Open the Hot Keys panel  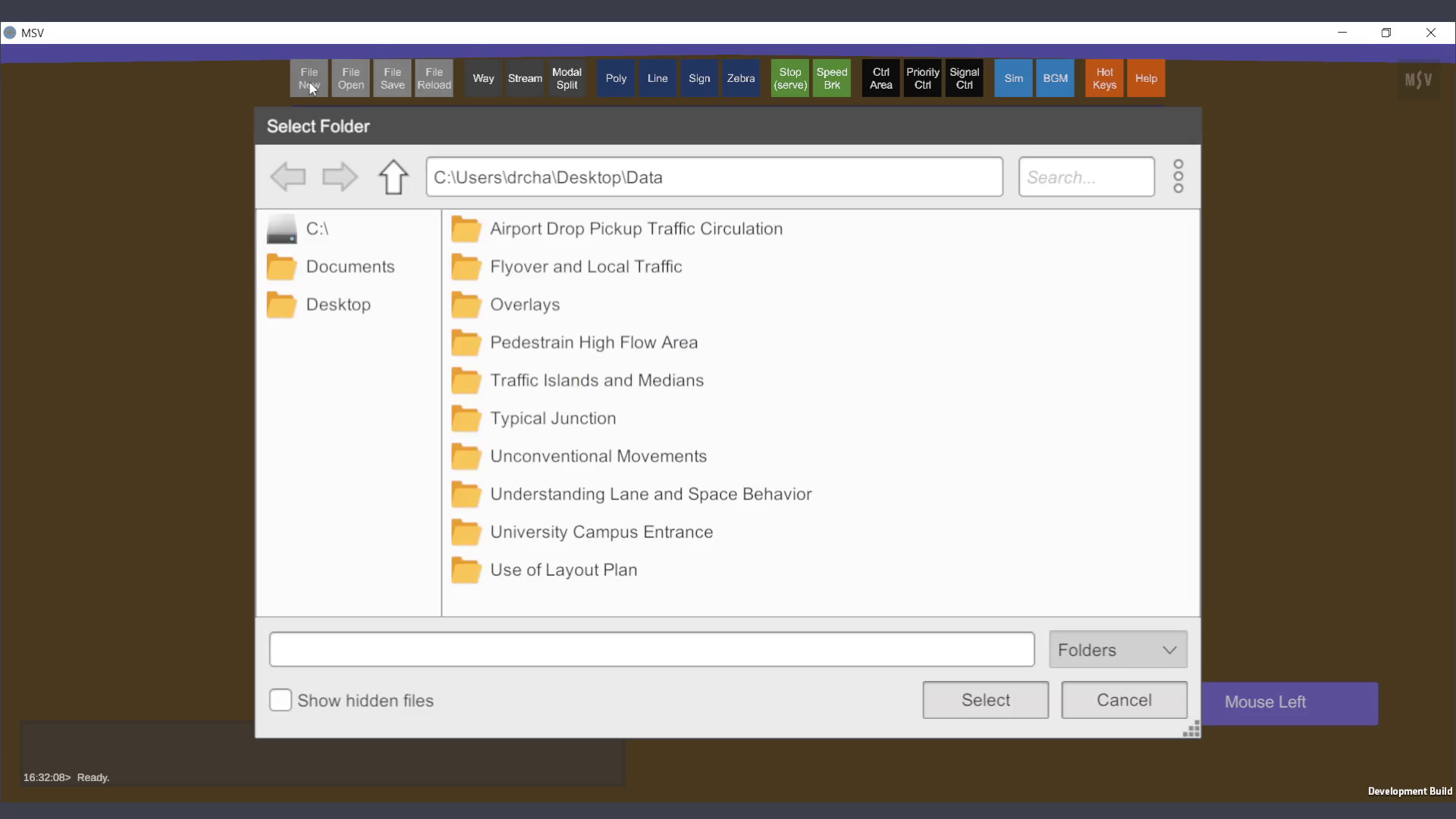1103,78
